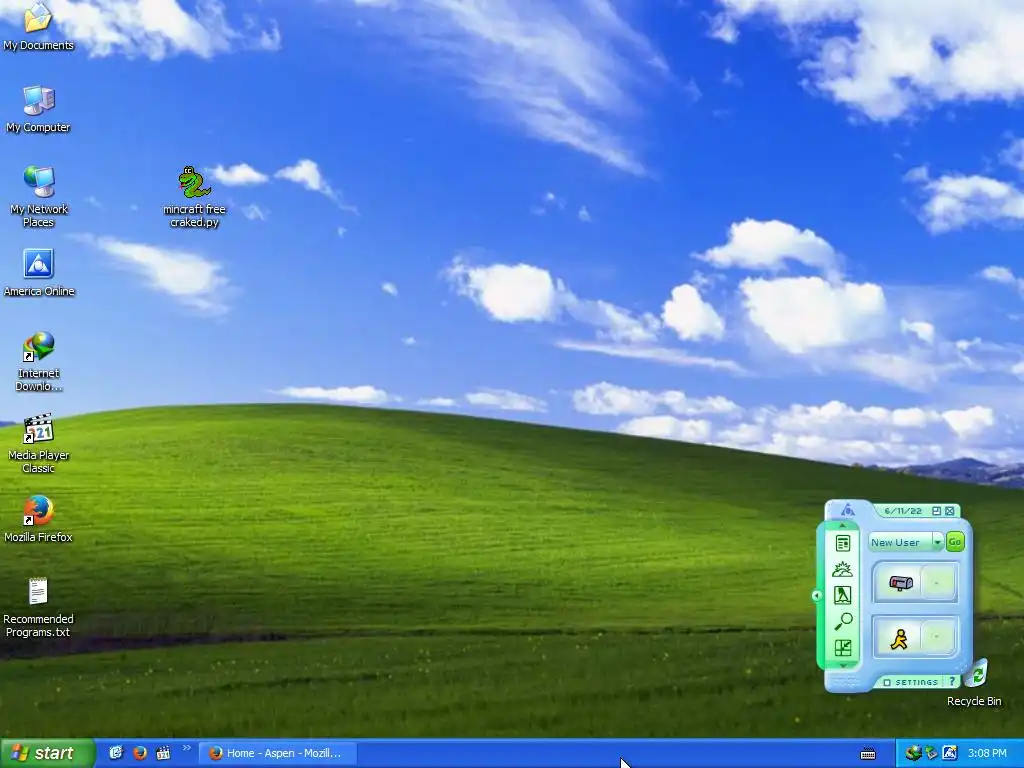Launch Firefox from Quick Launch bar

[140, 753]
